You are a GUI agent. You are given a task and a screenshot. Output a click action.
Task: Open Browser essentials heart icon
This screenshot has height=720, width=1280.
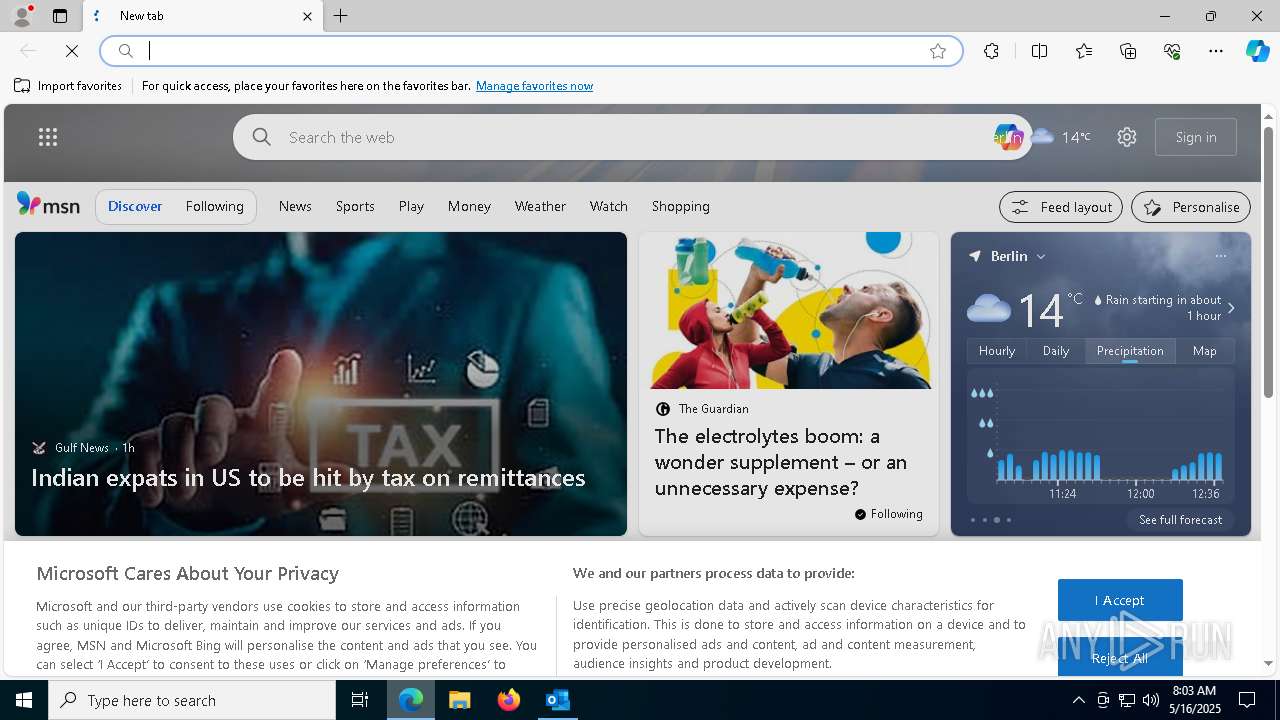(x=1172, y=51)
